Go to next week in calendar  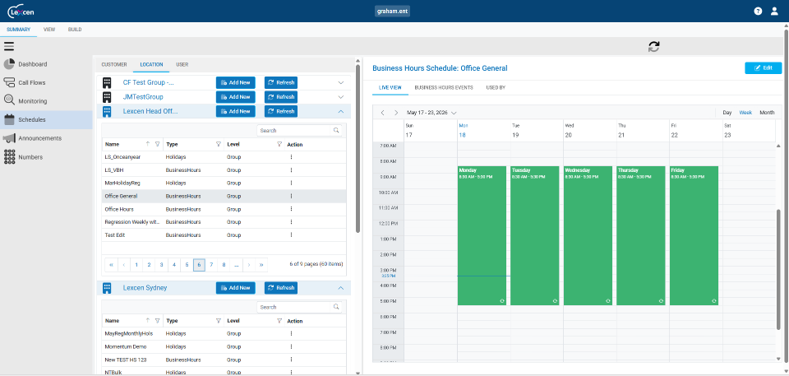click(x=396, y=113)
